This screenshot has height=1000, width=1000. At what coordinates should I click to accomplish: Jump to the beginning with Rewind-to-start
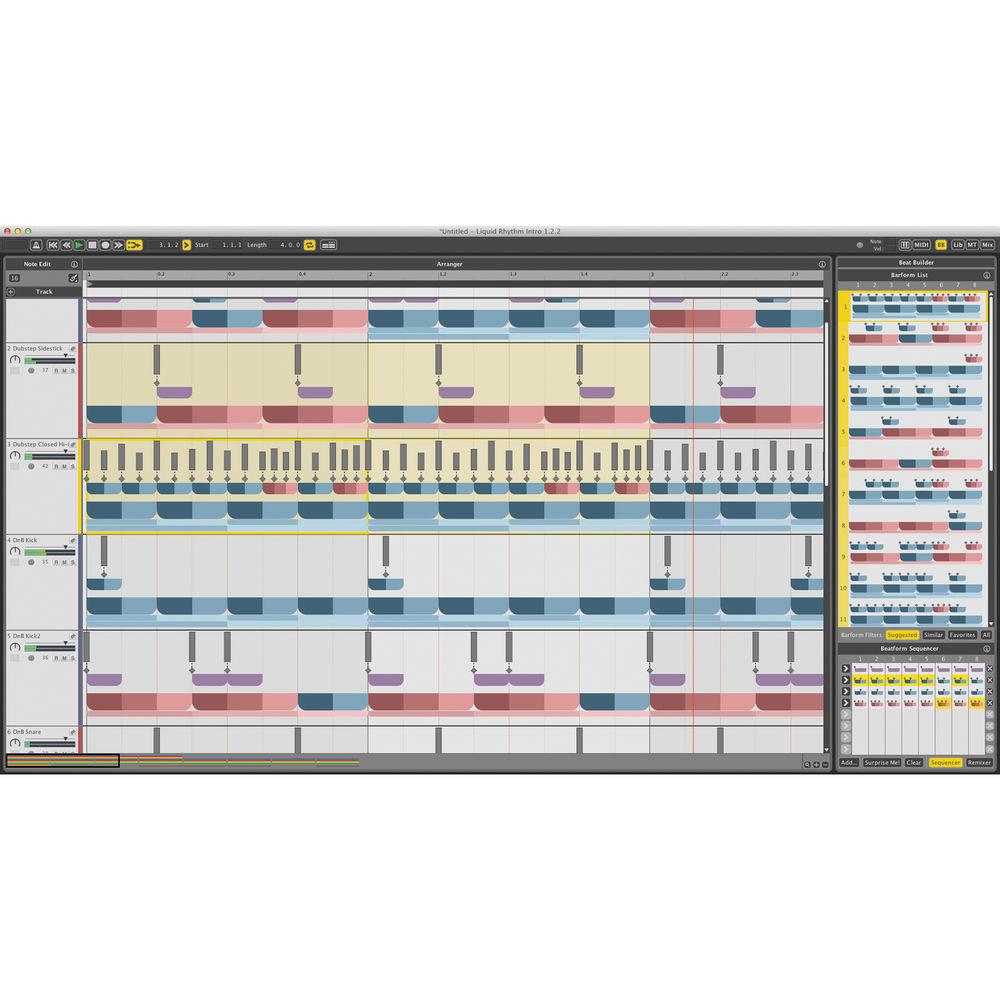pos(54,245)
